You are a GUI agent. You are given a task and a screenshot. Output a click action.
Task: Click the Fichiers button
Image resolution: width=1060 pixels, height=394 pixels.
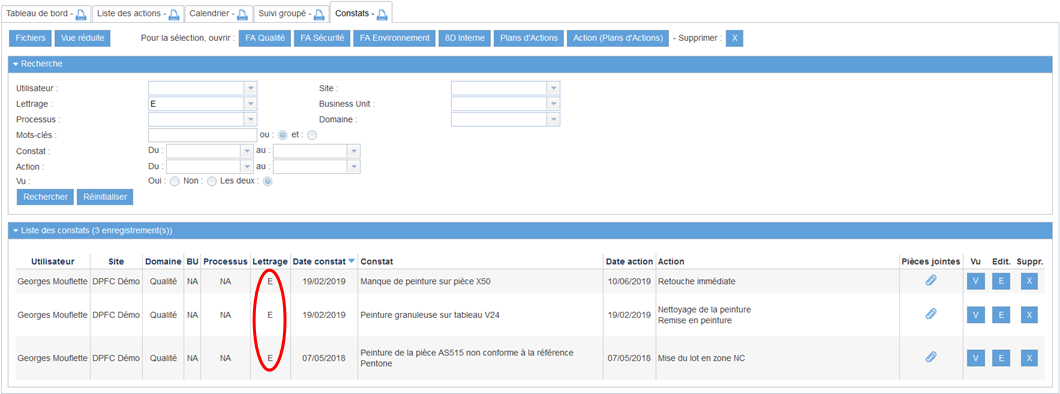[x=30, y=39]
